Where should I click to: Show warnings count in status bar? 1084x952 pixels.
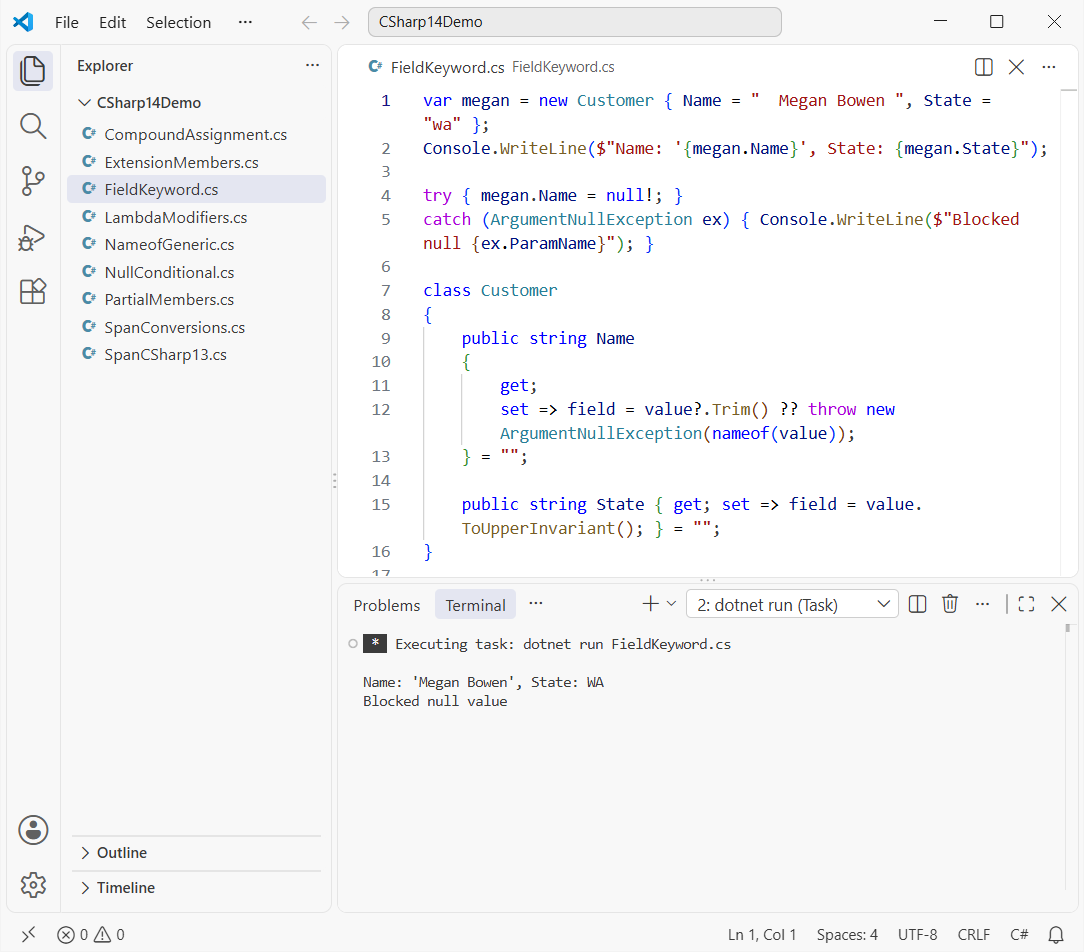109,935
